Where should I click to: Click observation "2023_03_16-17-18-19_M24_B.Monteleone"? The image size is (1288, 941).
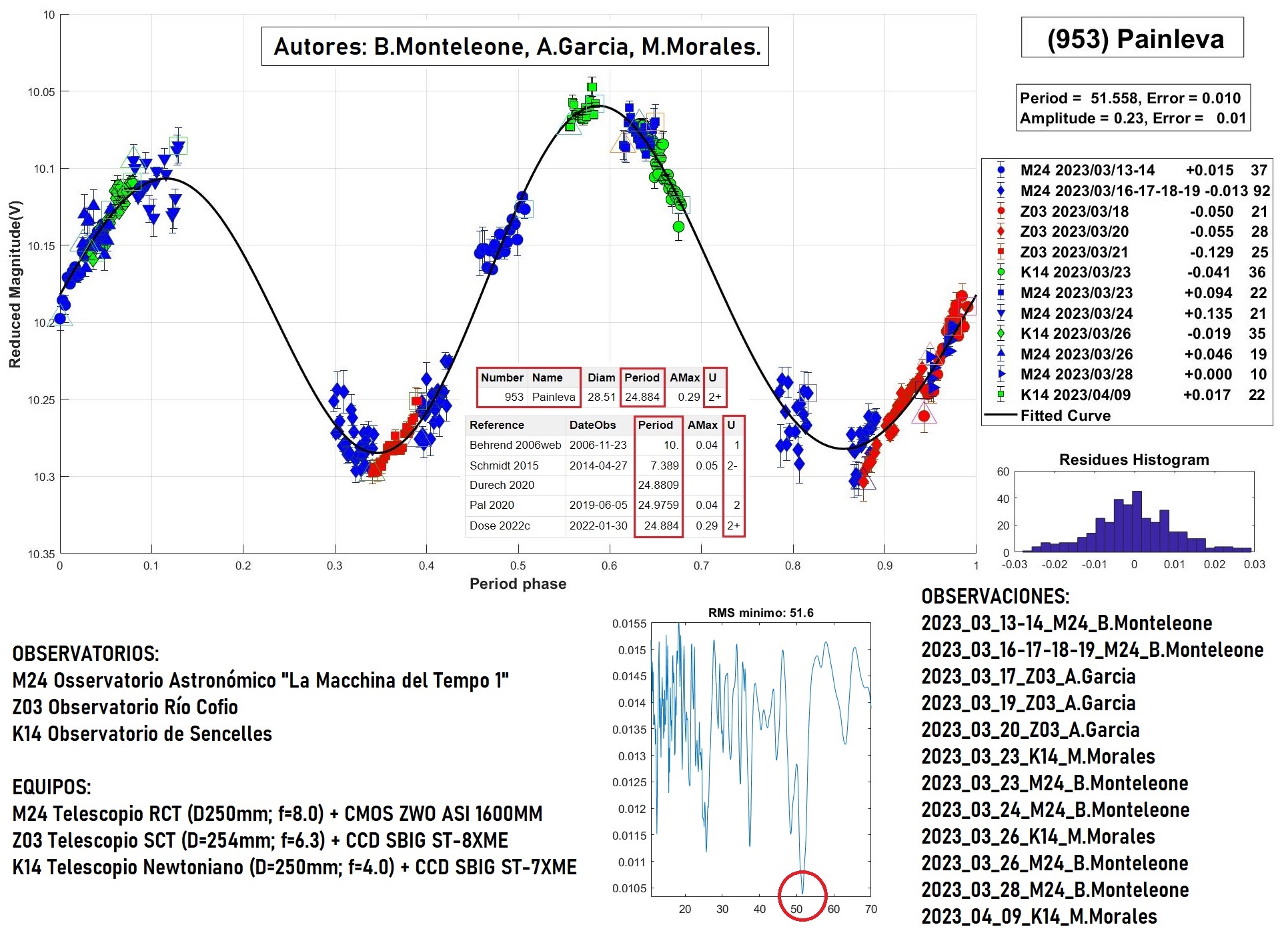click(1093, 650)
